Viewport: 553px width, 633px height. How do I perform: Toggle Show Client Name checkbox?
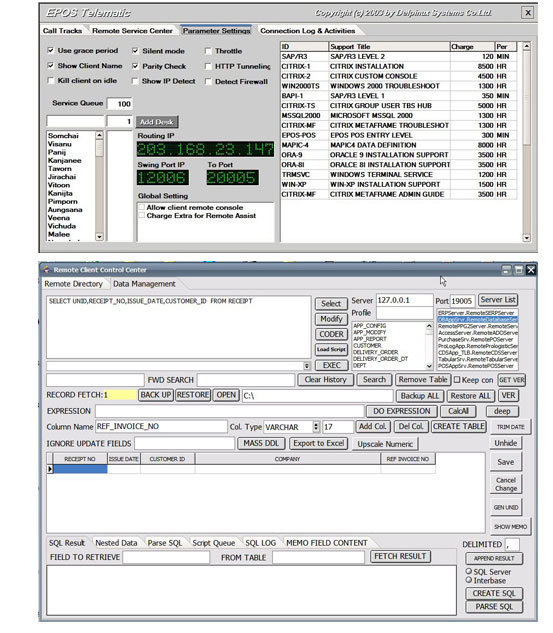coord(50,65)
